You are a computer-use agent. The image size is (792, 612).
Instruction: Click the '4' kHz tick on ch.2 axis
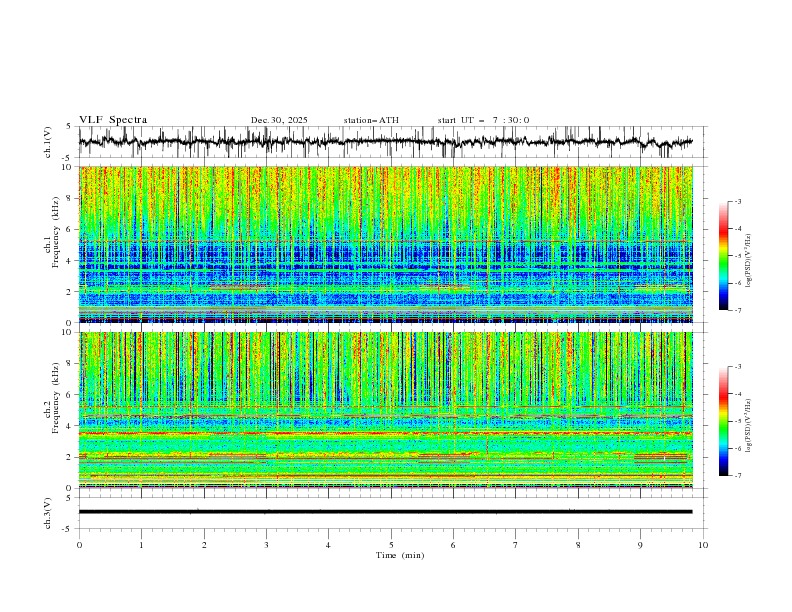(70, 426)
